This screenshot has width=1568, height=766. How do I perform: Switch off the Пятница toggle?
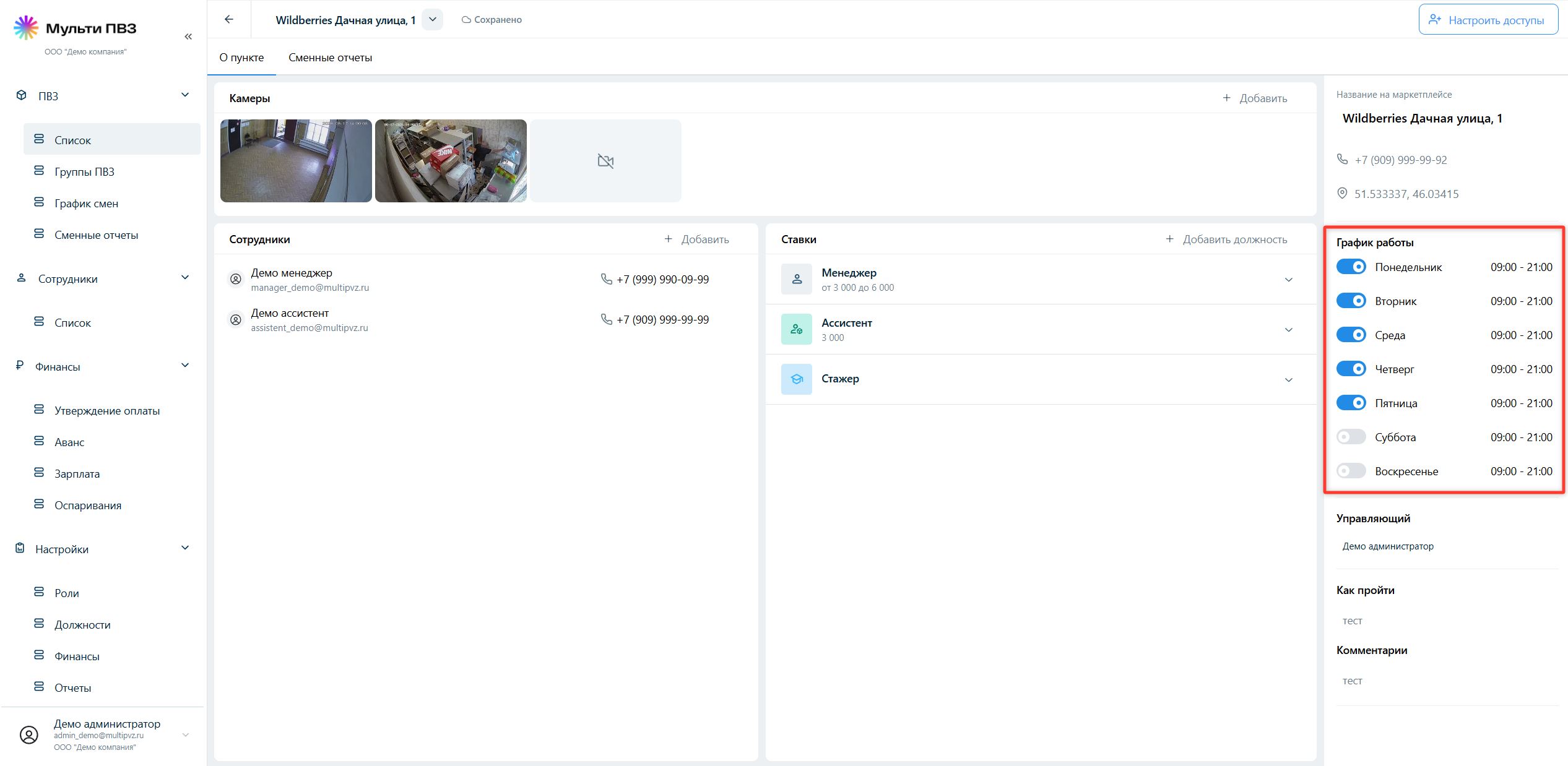pyautogui.click(x=1351, y=403)
